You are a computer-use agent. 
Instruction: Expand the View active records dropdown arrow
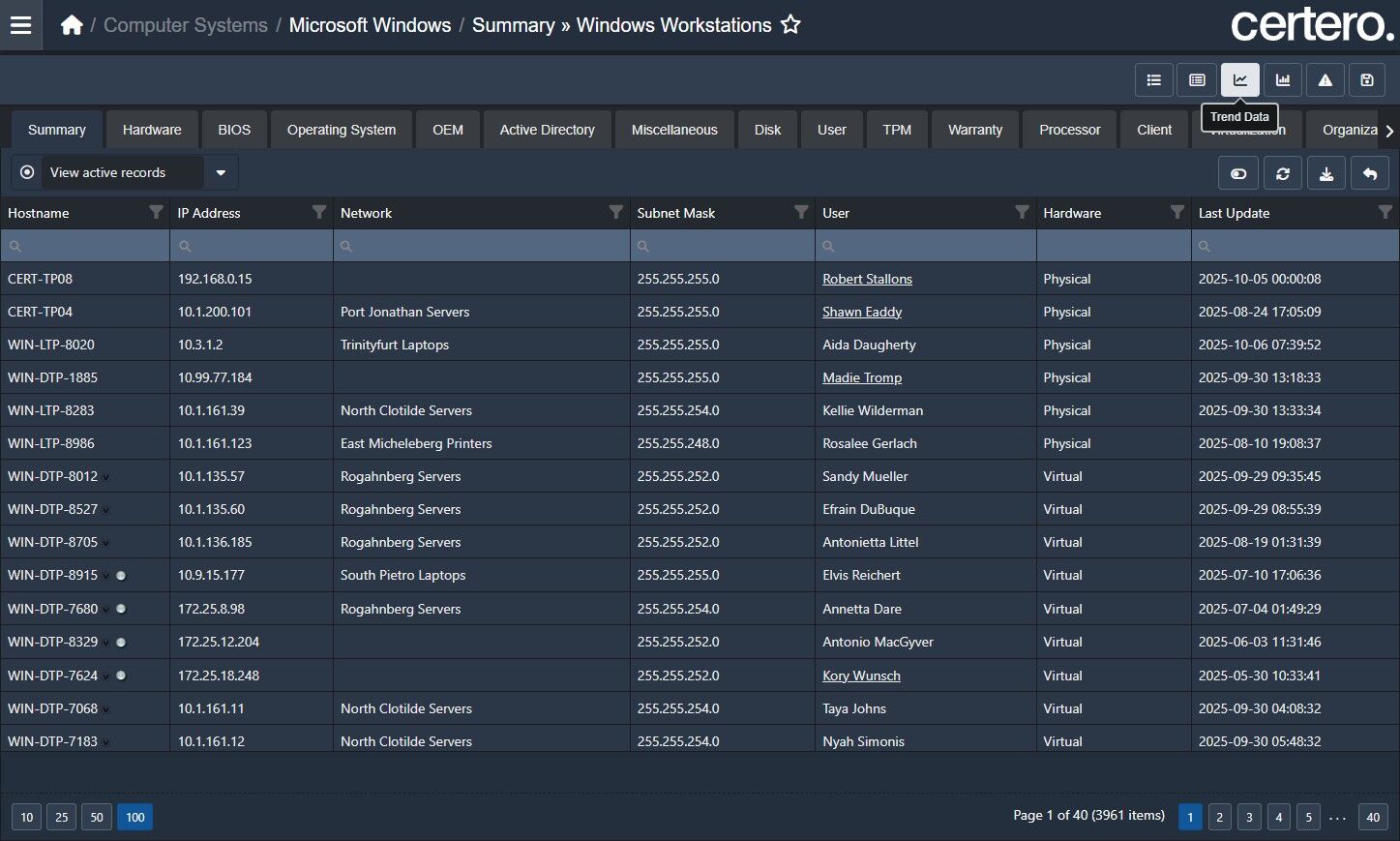tap(221, 173)
